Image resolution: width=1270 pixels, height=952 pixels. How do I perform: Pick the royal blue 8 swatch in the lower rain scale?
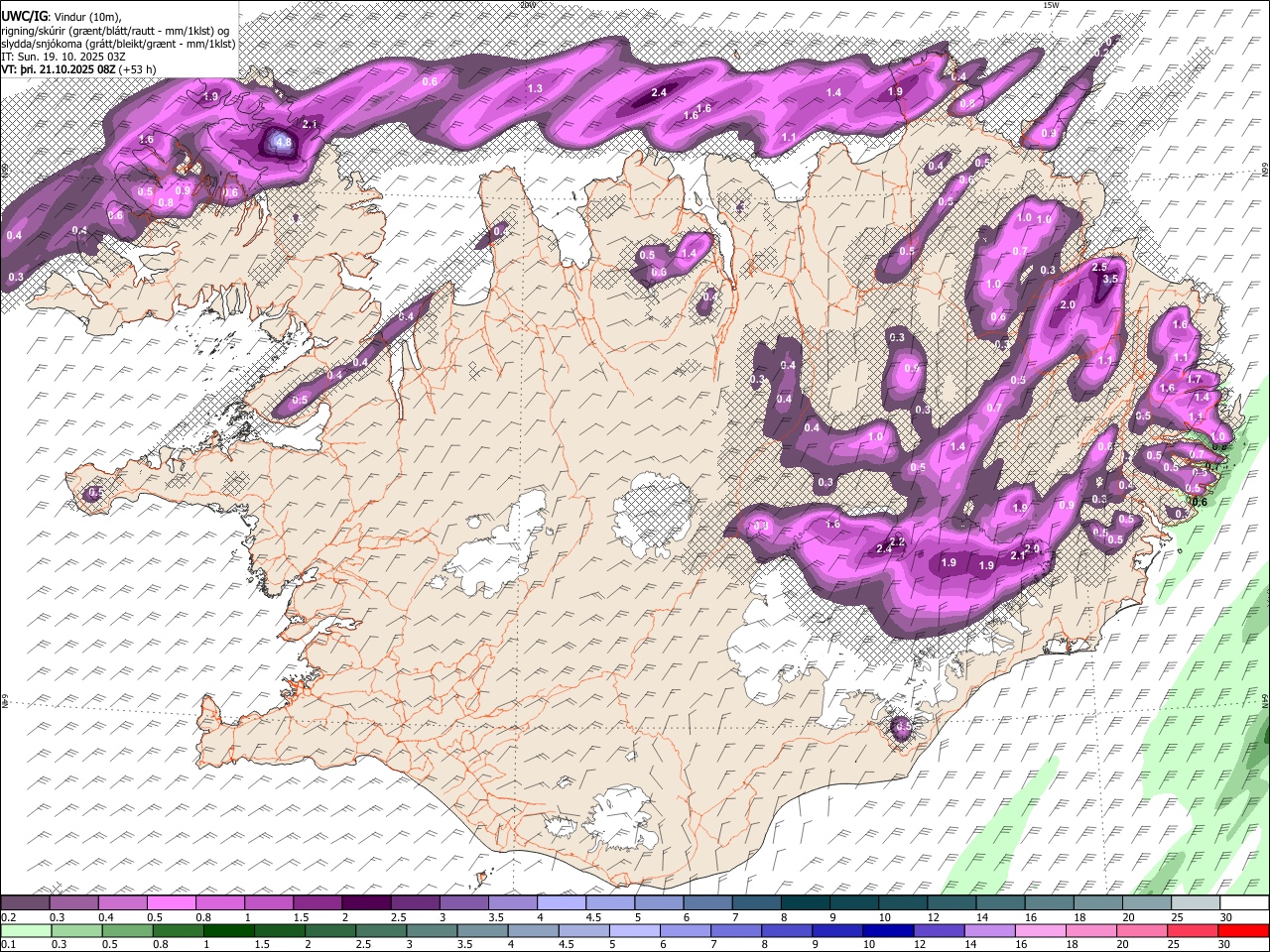pyautogui.click(x=786, y=930)
